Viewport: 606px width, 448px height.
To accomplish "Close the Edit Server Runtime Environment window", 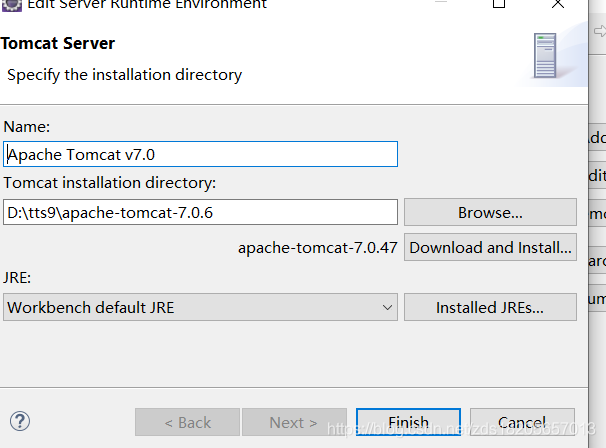I will pos(558,4).
